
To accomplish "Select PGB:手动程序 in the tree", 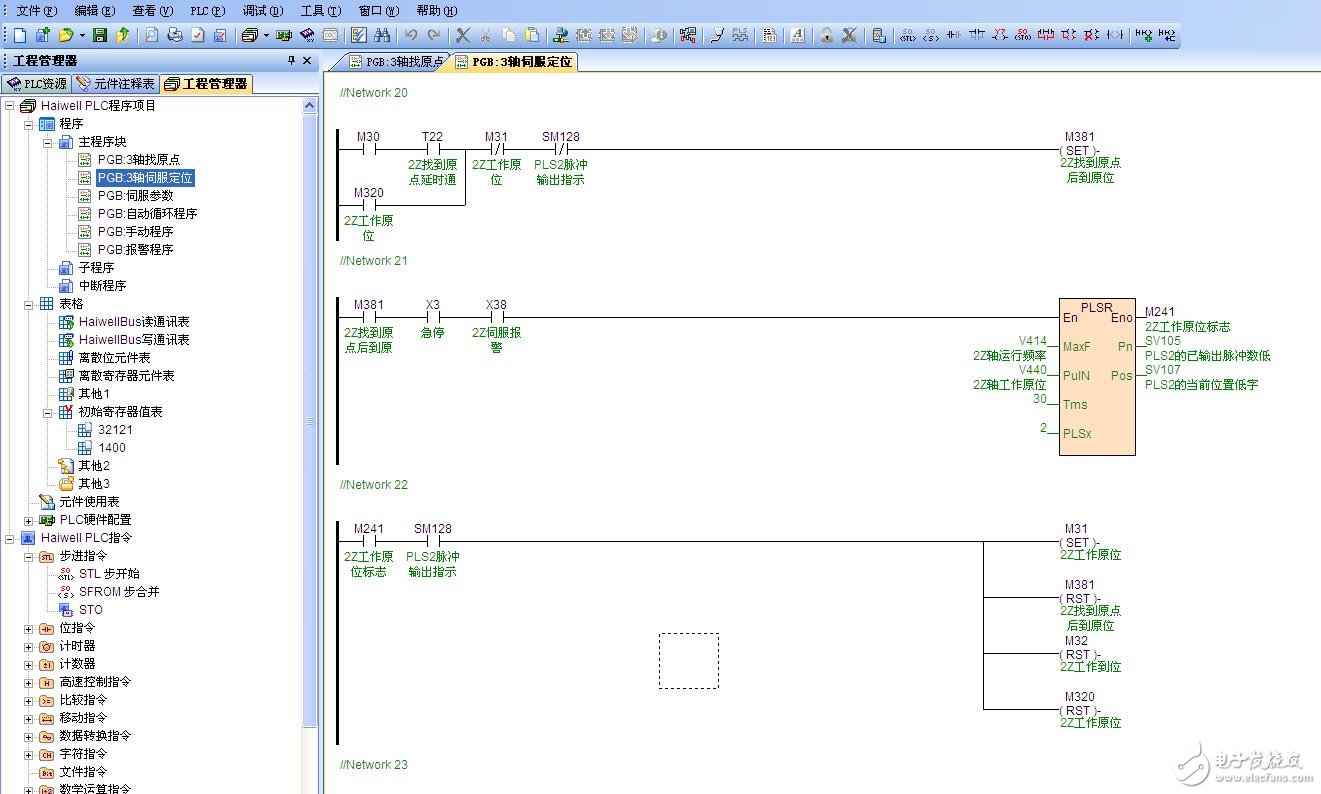I will [x=135, y=232].
